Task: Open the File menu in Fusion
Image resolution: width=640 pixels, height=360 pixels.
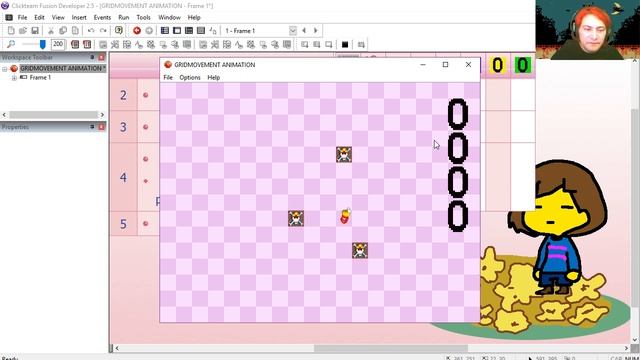Action: coord(22,18)
